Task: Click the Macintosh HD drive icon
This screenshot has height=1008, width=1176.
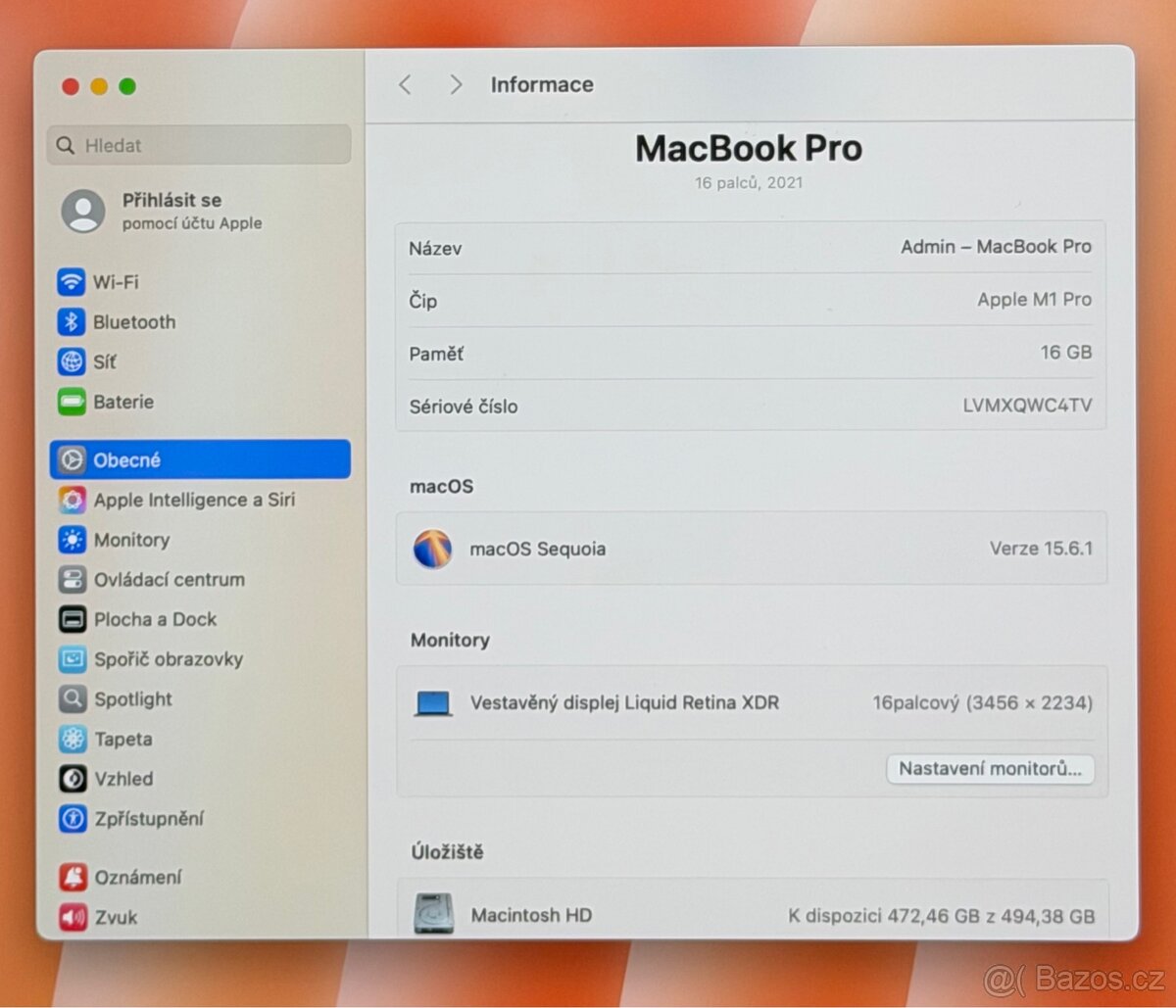Action: (432, 913)
